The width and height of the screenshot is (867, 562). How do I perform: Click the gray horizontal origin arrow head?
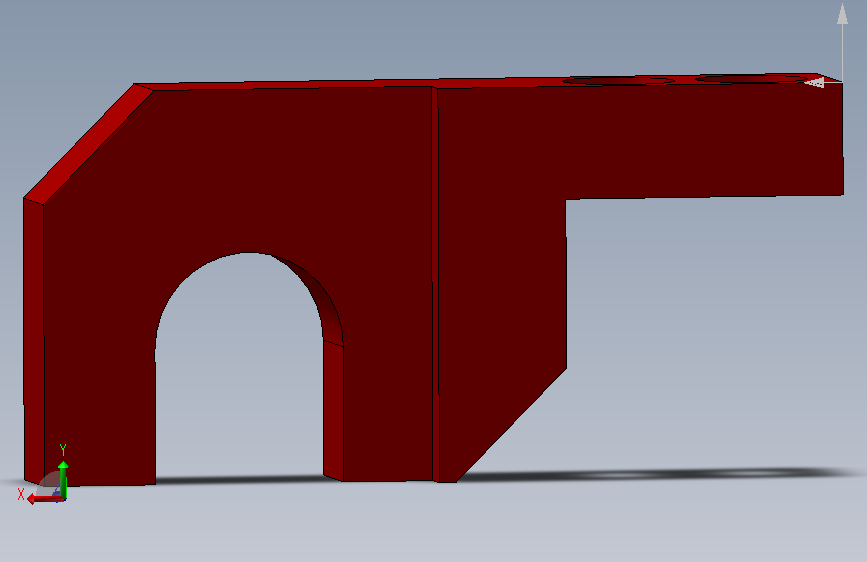(x=814, y=82)
